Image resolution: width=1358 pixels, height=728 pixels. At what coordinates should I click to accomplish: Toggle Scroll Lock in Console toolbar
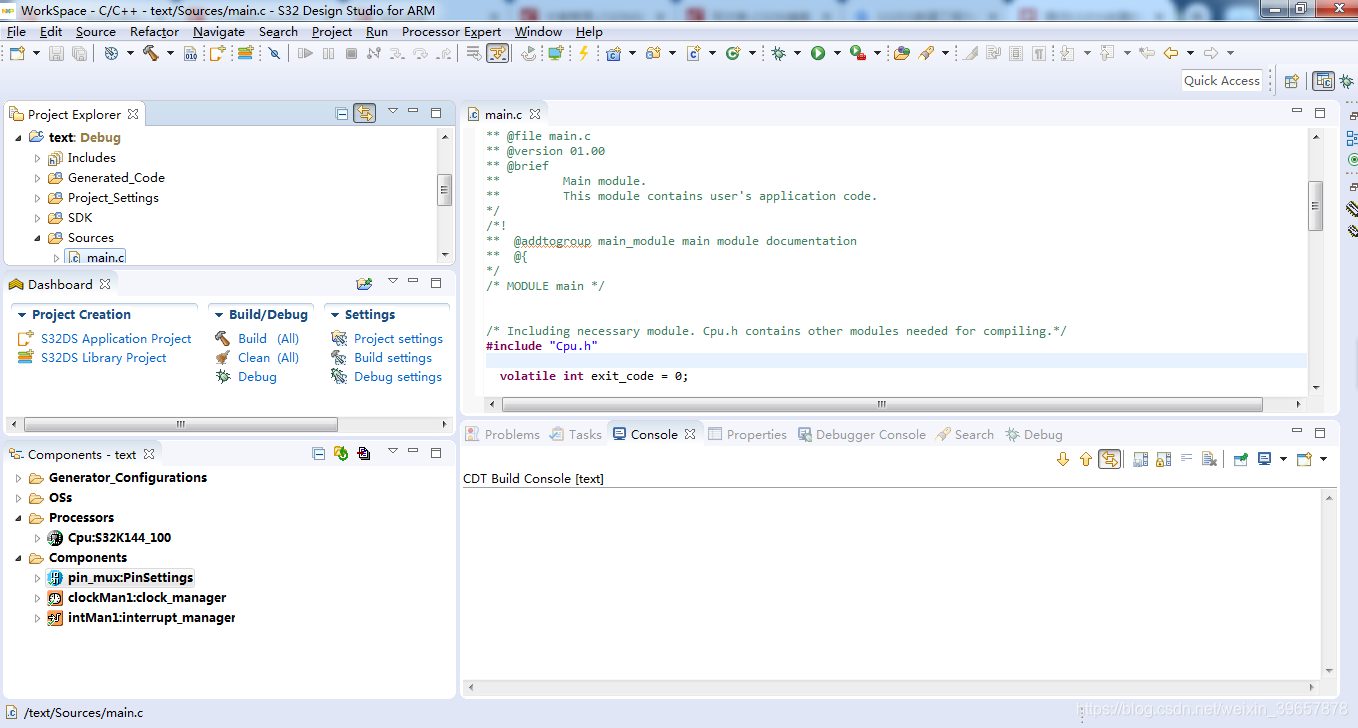coord(1163,459)
